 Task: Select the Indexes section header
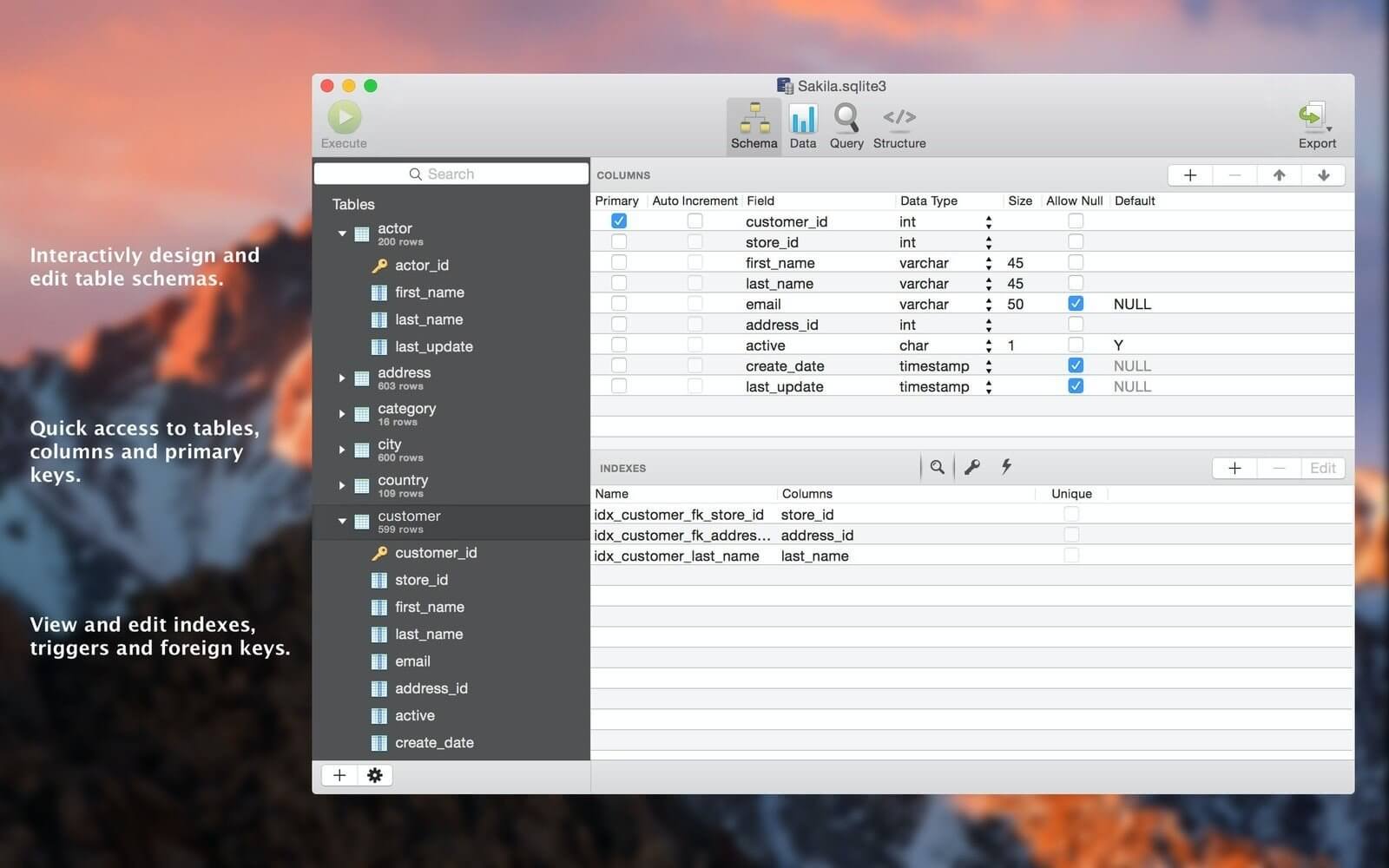[623, 468]
